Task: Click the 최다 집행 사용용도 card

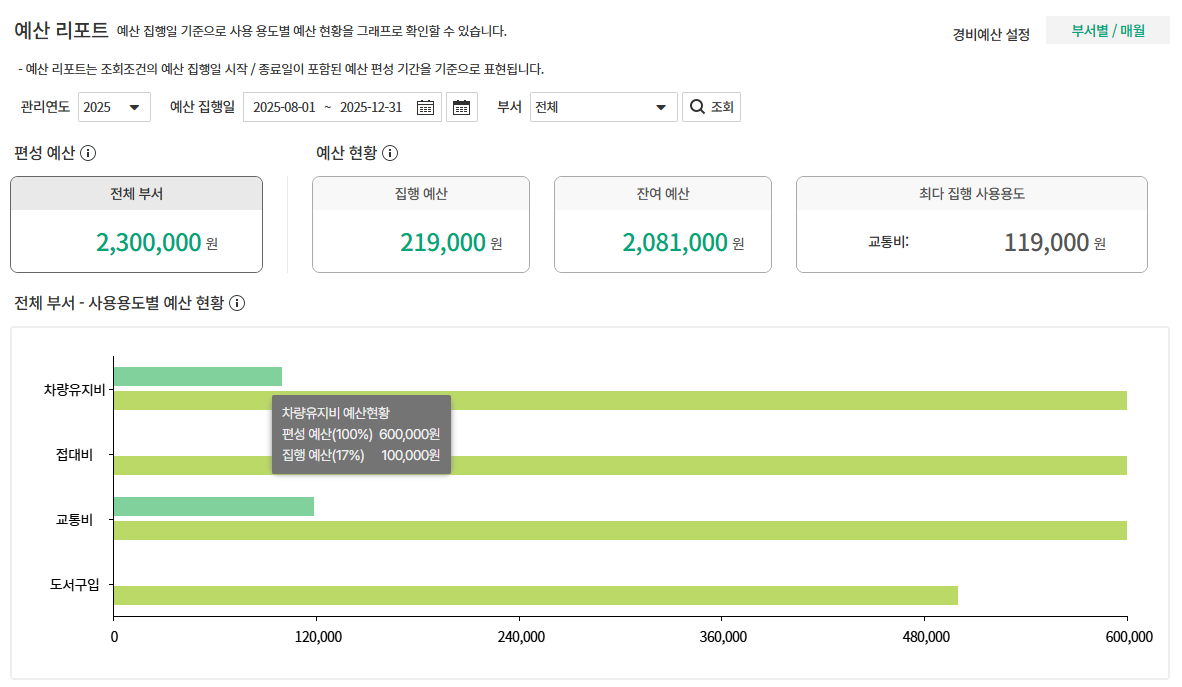Action: [971, 225]
